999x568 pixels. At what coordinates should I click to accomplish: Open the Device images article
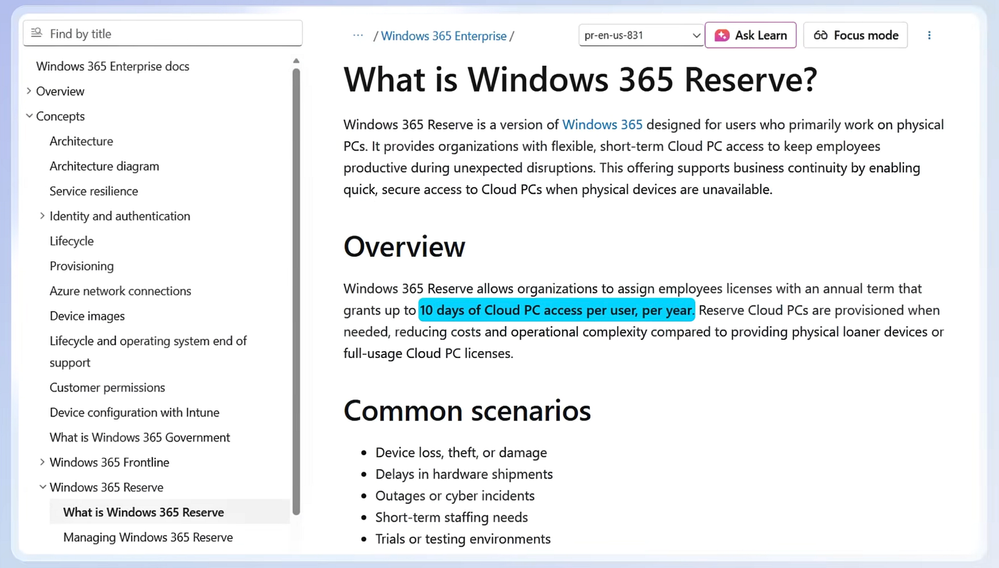point(87,316)
